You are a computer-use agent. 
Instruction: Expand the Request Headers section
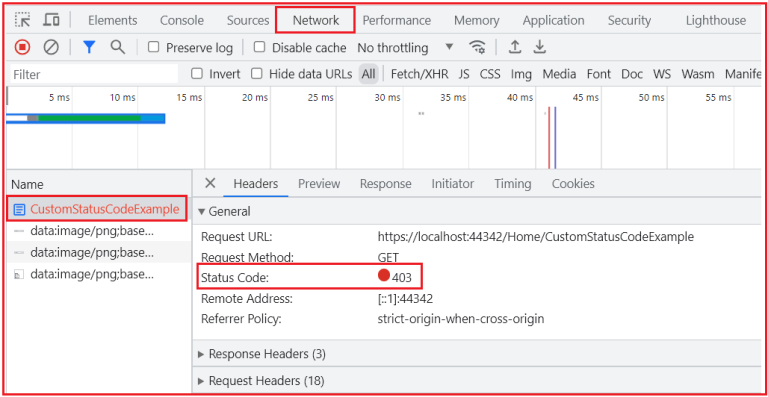(x=261, y=380)
